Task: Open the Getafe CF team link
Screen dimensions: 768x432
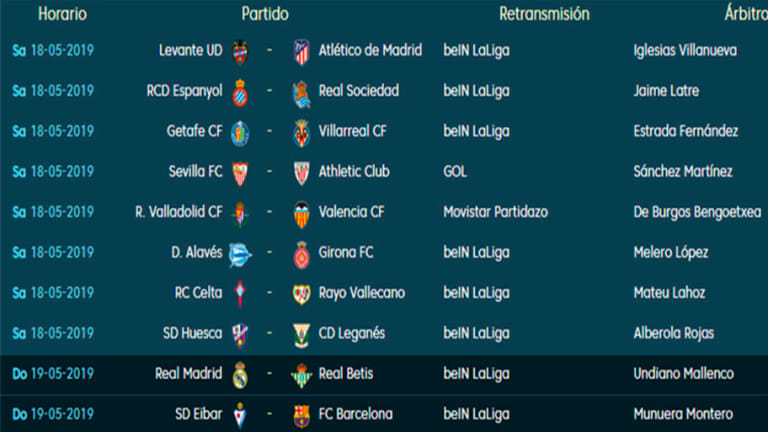Action: (x=193, y=131)
